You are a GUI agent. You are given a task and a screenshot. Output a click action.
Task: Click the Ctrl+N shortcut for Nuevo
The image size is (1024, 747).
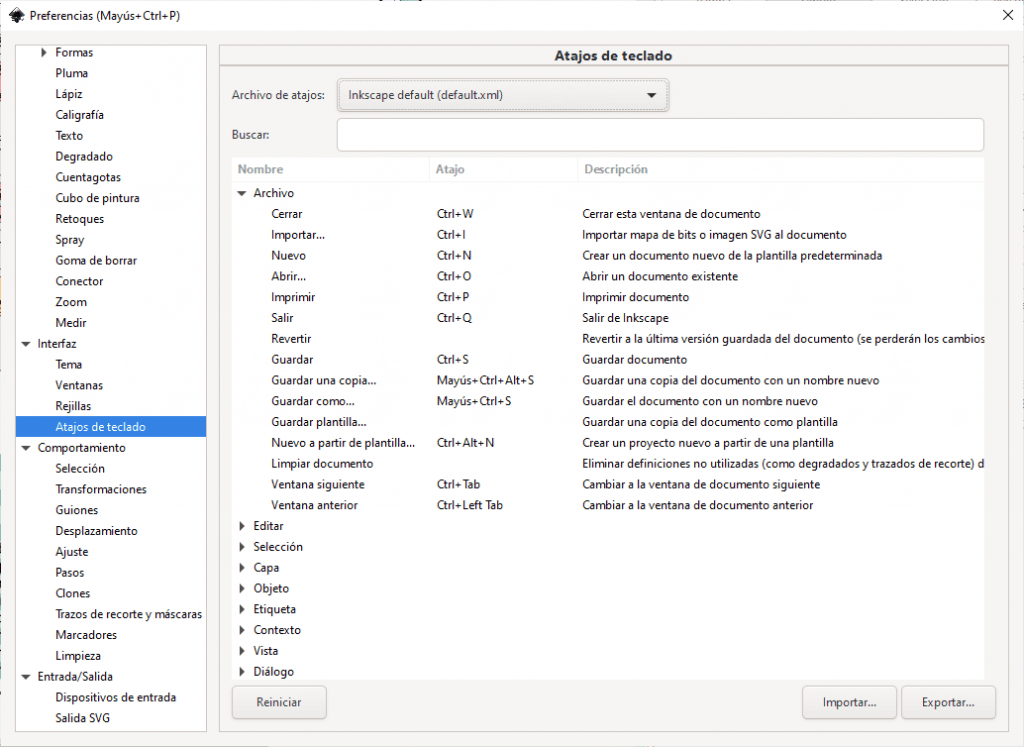point(454,256)
